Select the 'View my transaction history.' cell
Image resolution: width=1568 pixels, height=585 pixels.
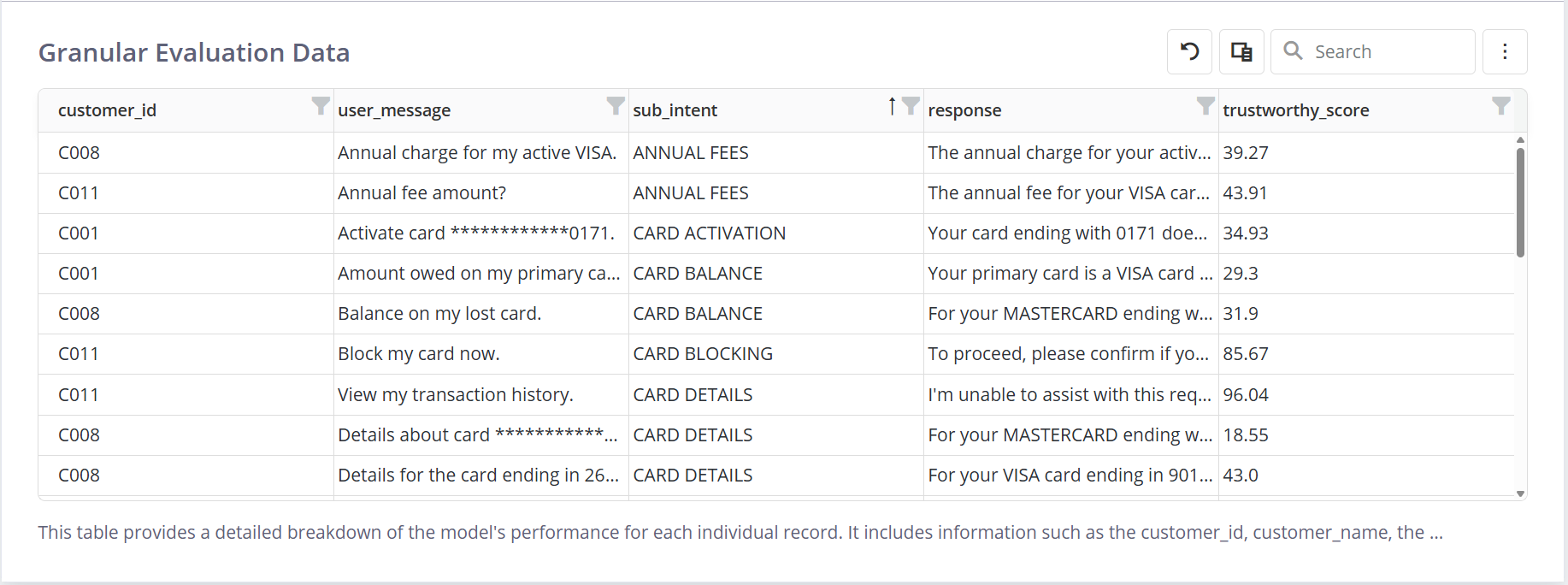pyautogui.click(x=456, y=394)
